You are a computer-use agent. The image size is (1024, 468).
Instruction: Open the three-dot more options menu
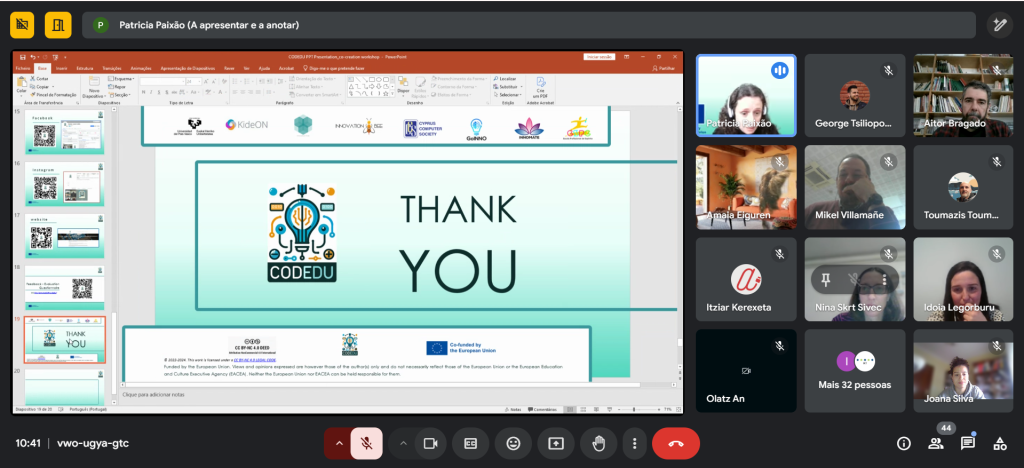point(634,443)
